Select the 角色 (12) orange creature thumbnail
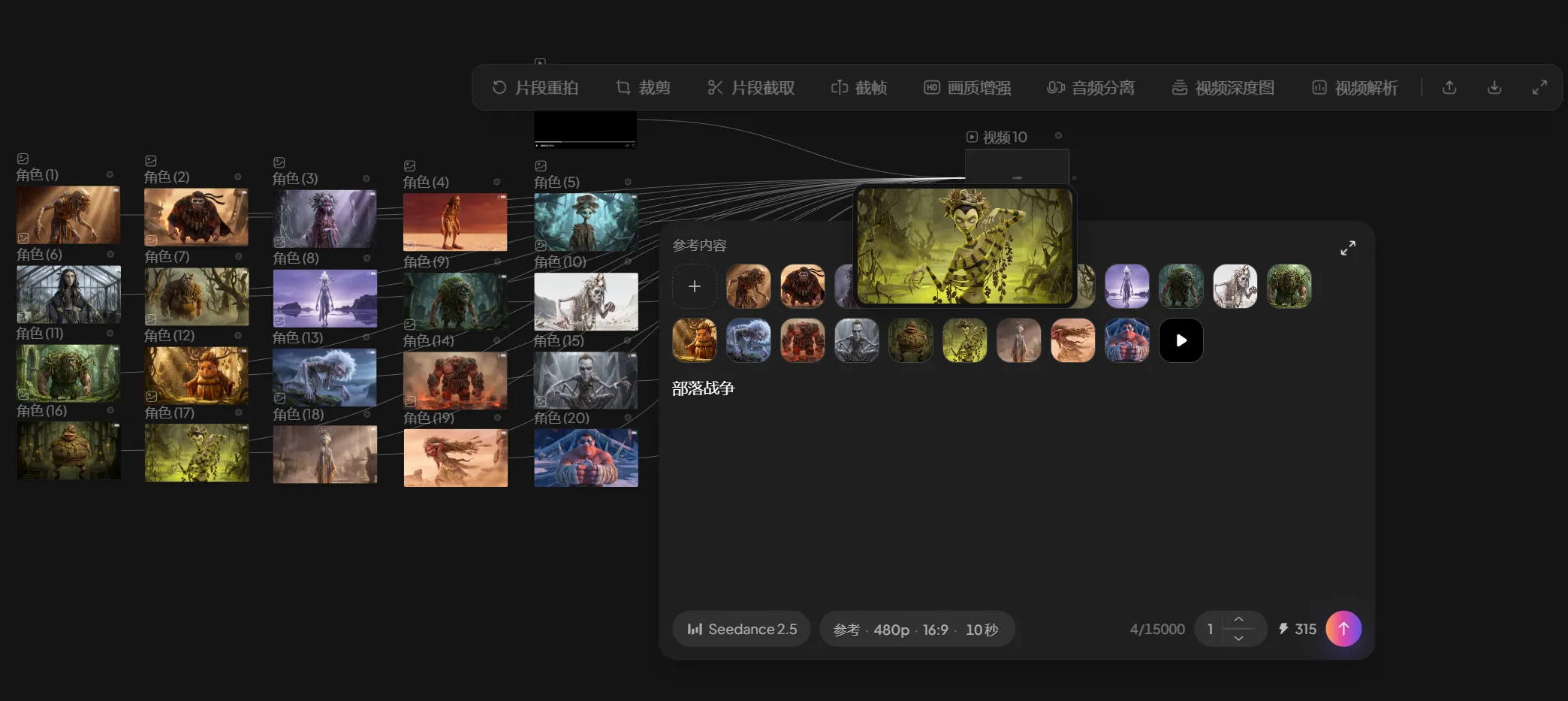The height and width of the screenshot is (701, 1568). (x=197, y=376)
